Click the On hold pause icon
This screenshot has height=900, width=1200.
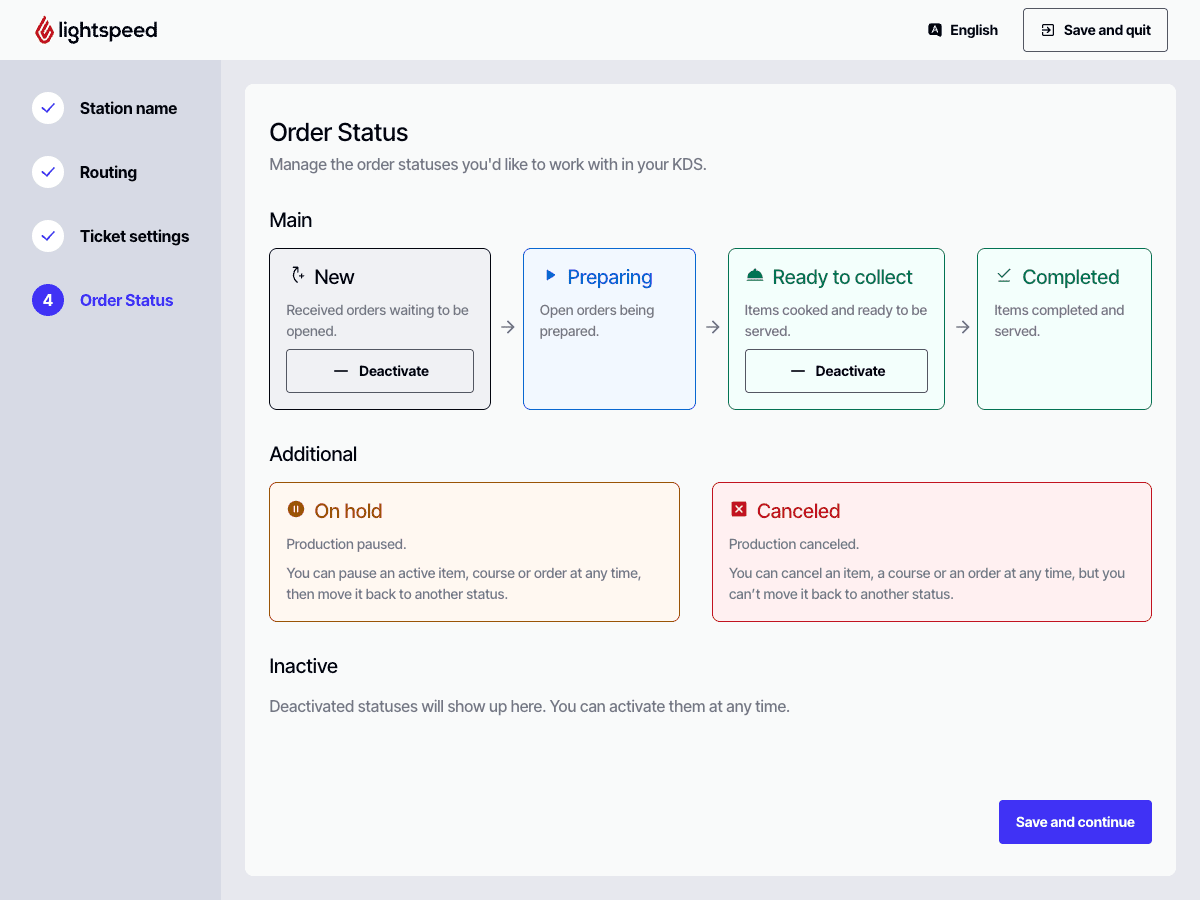click(x=296, y=509)
